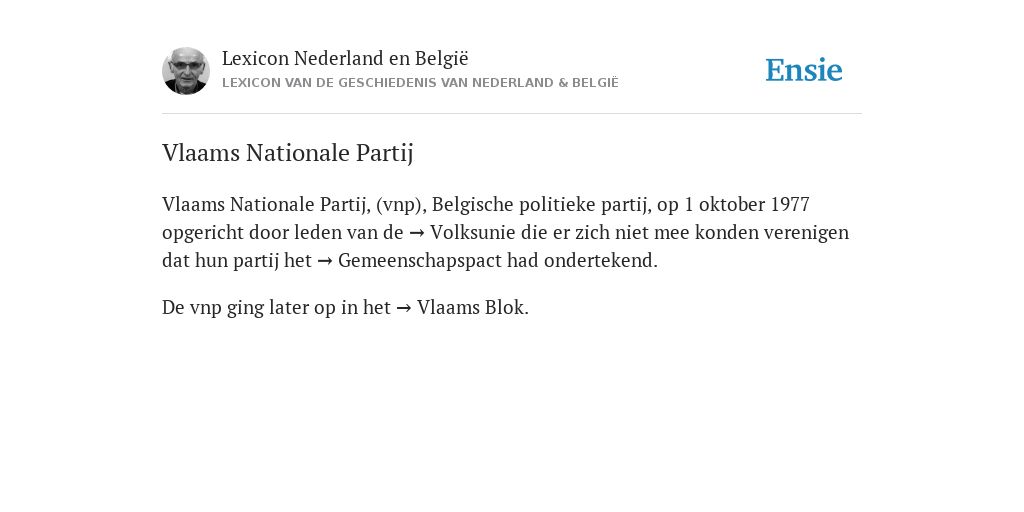The height and width of the screenshot is (512, 1024).
Task: Click the horizontal divider under the header
Action: (x=512, y=114)
